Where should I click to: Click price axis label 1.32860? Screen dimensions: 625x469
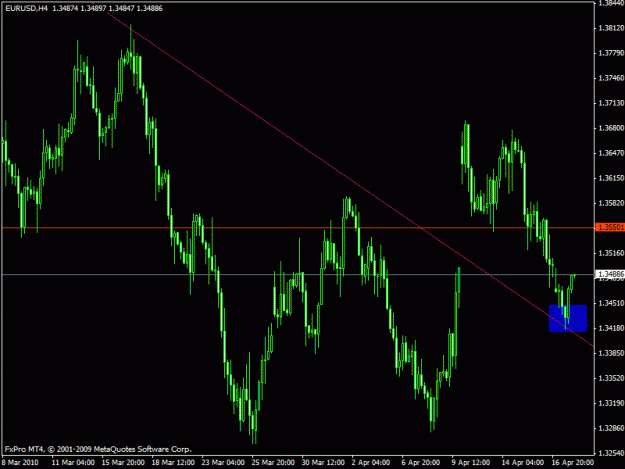tap(611, 428)
